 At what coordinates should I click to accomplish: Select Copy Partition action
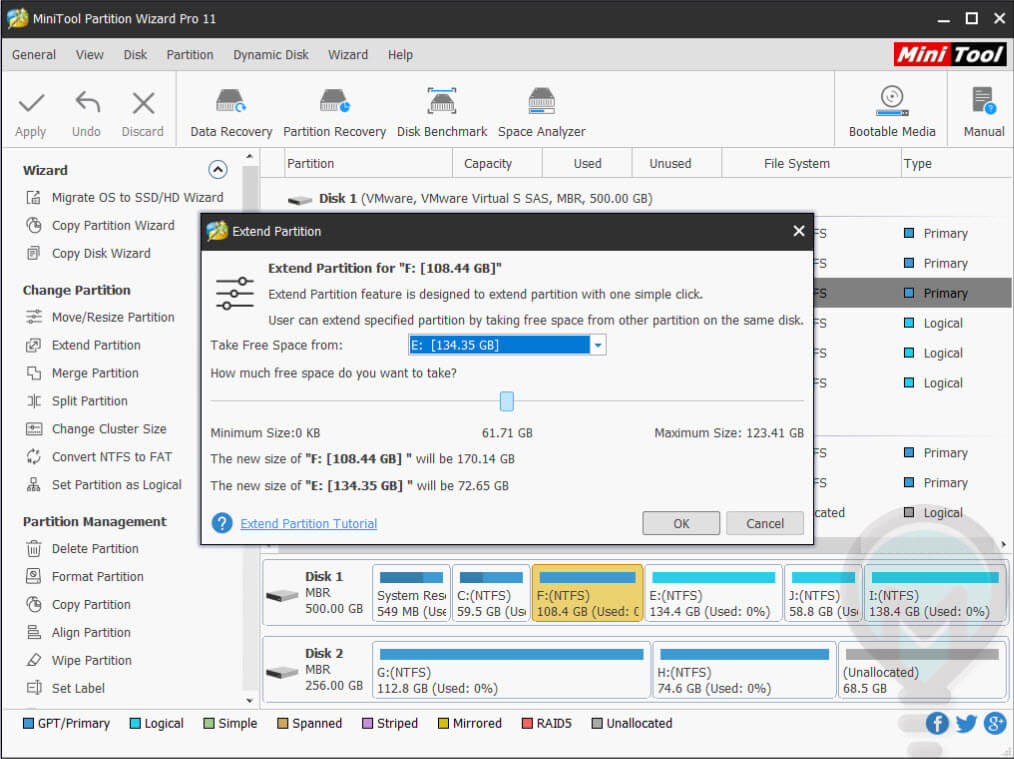point(78,604)
